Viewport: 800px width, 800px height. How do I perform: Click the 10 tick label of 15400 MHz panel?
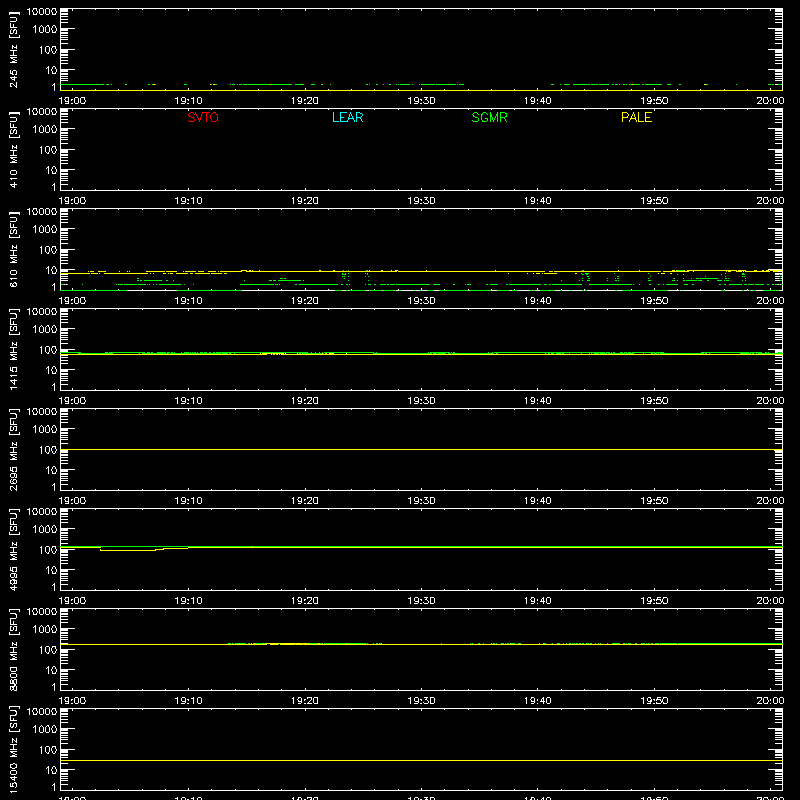click(x=51, y=770)
